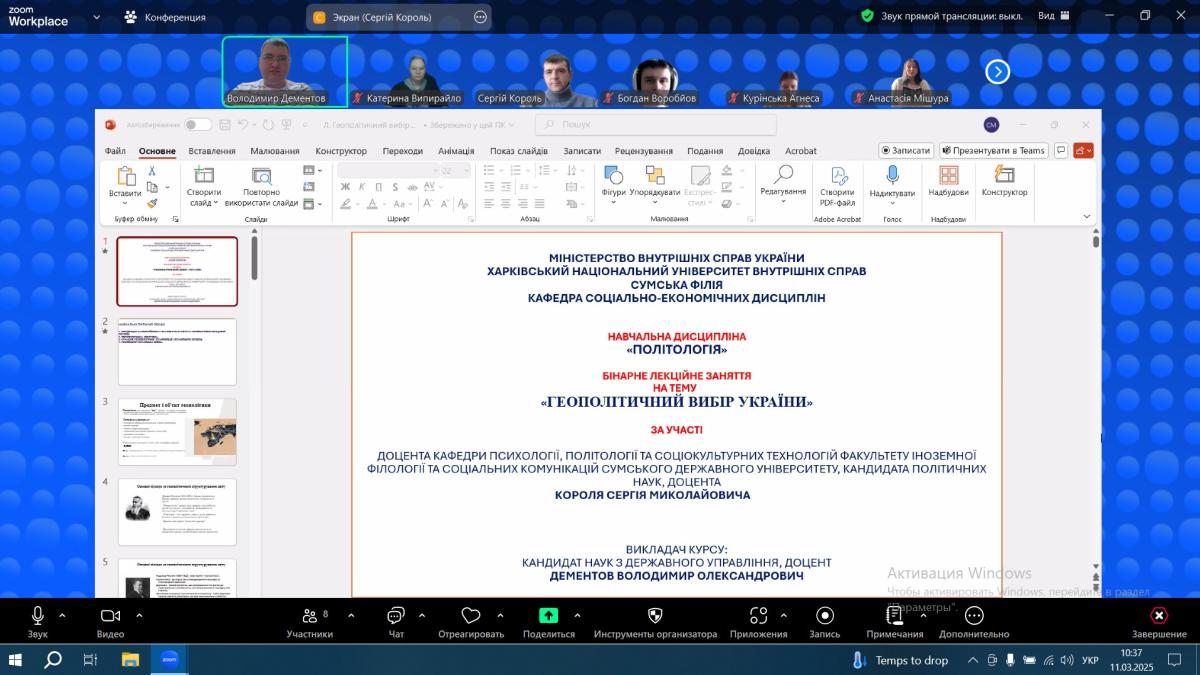Screen dimensions: 1200x675
Task: Turn on camera with Видео button
Action: [110, 616]
